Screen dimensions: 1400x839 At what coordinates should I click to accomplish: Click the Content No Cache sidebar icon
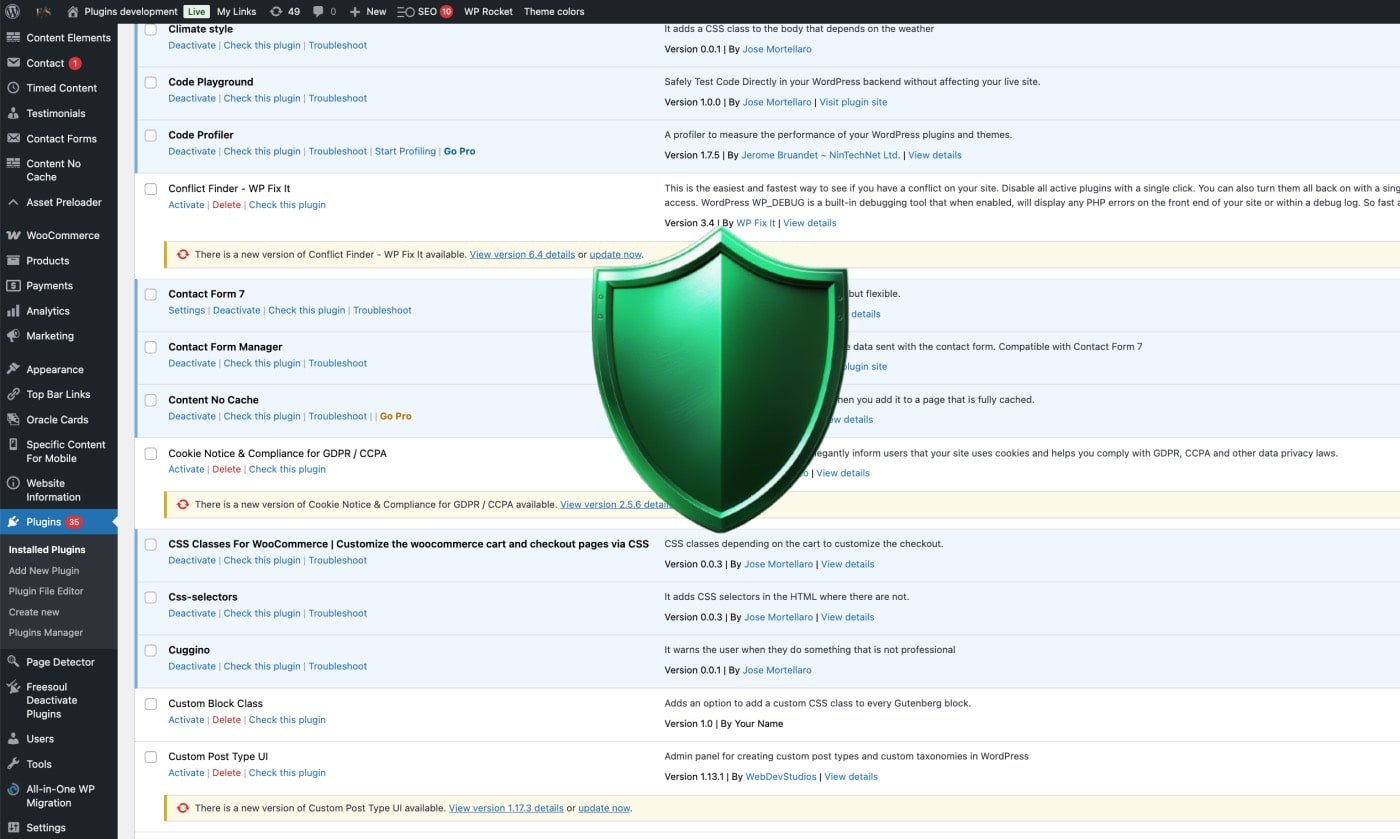pyautogui.click(x=13, y=163)
